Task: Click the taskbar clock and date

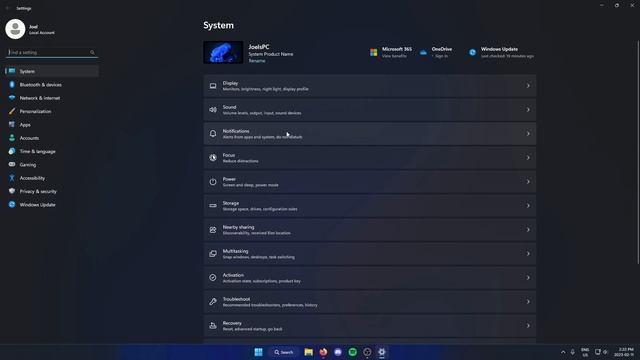Action: click(x=625, y=352)
